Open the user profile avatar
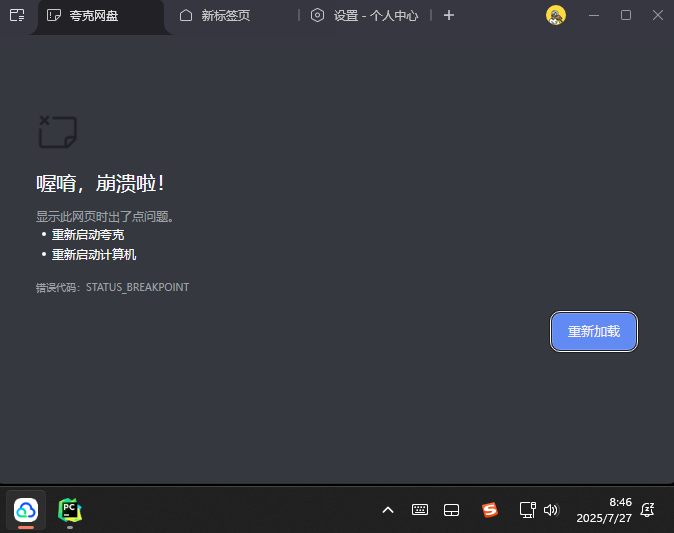The height and width of the screenshot is (533, 674). (x=555, y=15)
